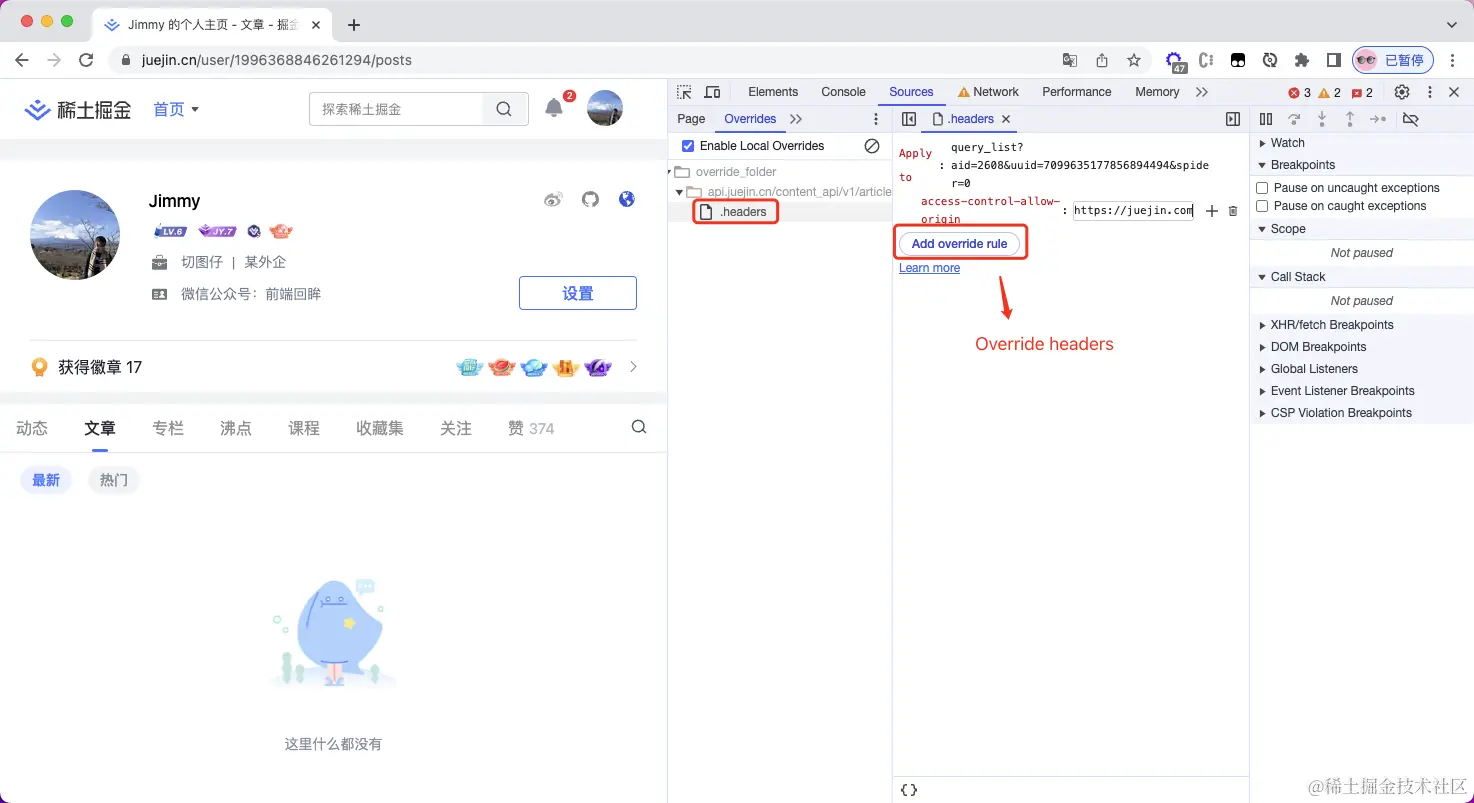Open the extension with the 47 badge
Viewport: 1474px width, 803px height.
click(x=1175, y=61)
